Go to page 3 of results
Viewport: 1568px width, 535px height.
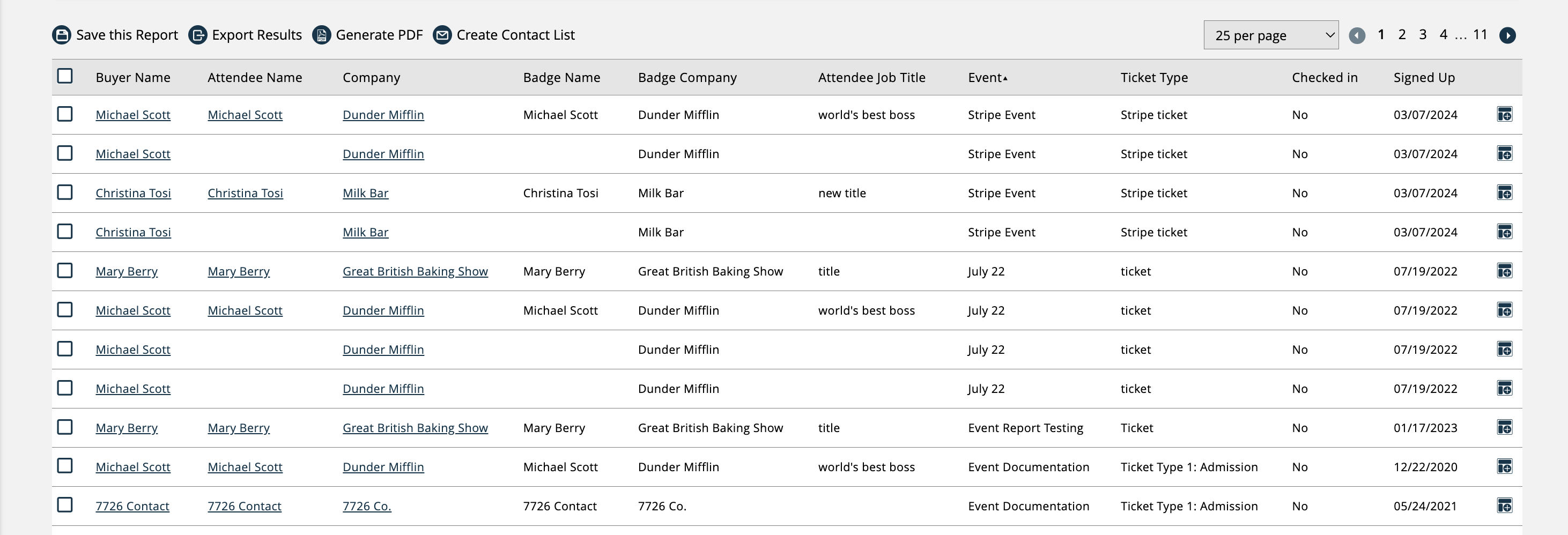[x=1423, y=35]
